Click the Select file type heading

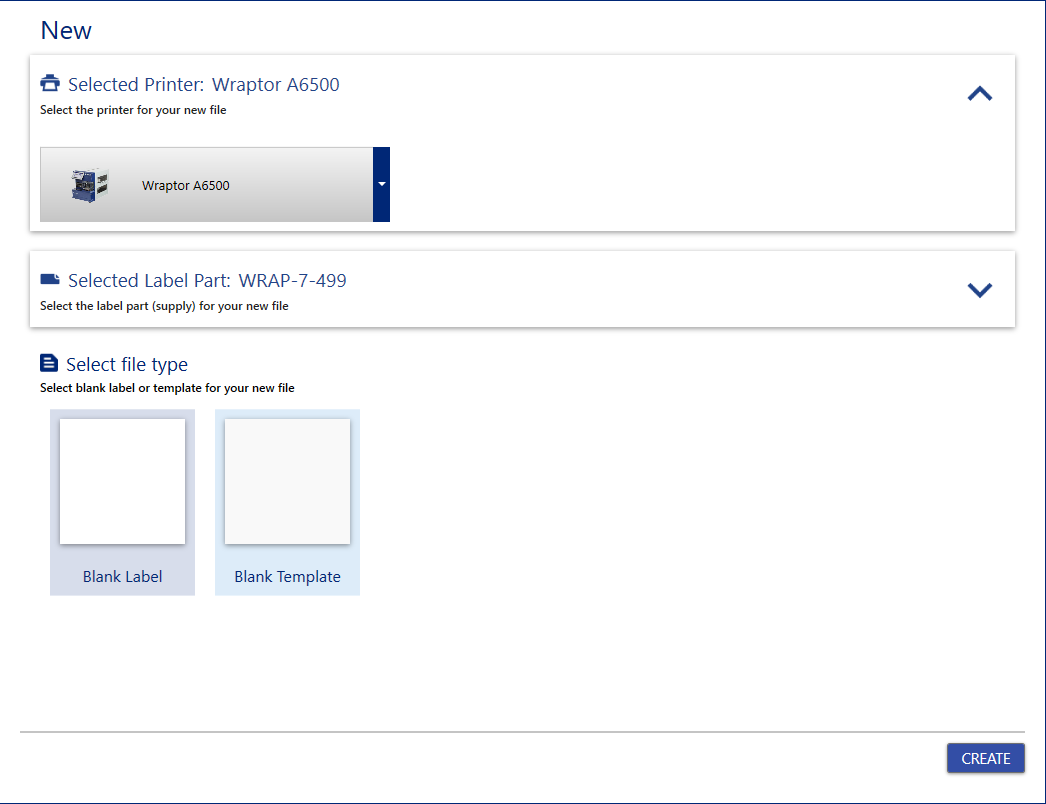pyautogui.click(x=127, y=365)
